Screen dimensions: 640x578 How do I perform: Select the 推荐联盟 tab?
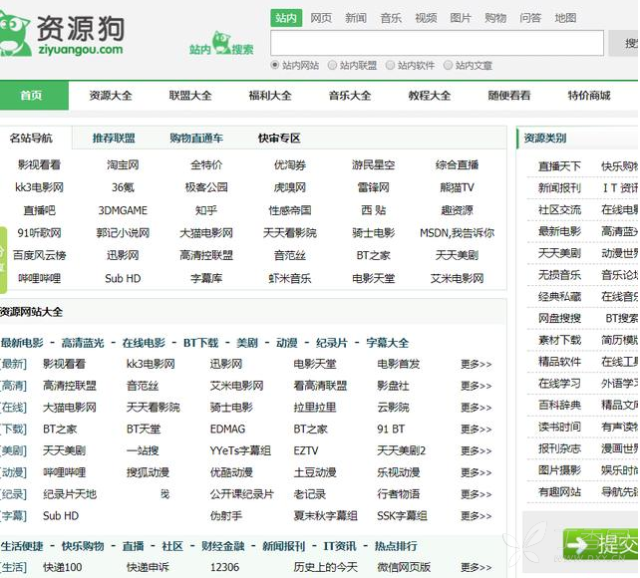coord(114,138)
